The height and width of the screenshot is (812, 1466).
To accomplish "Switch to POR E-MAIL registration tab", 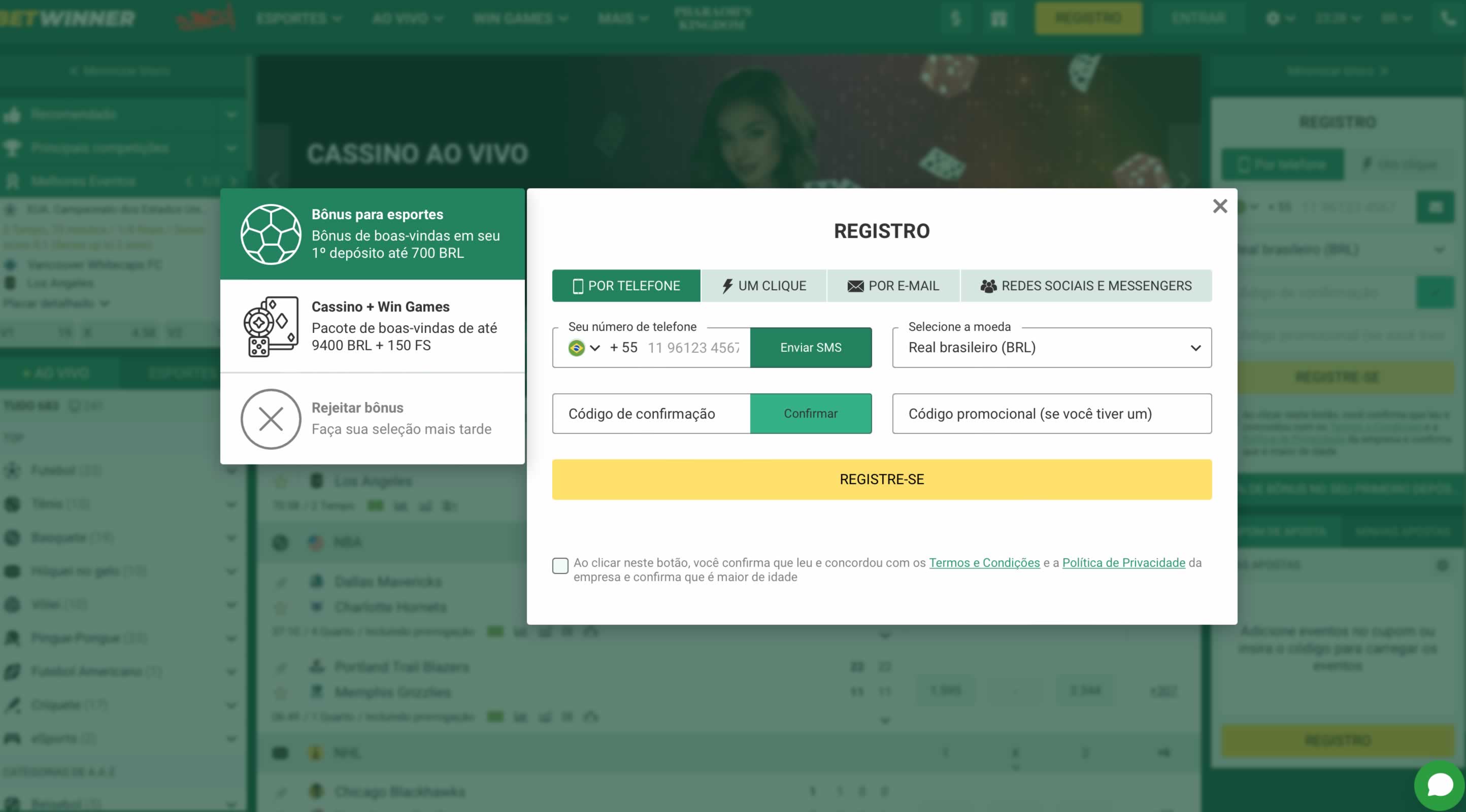I will click(x=893, y=286).
